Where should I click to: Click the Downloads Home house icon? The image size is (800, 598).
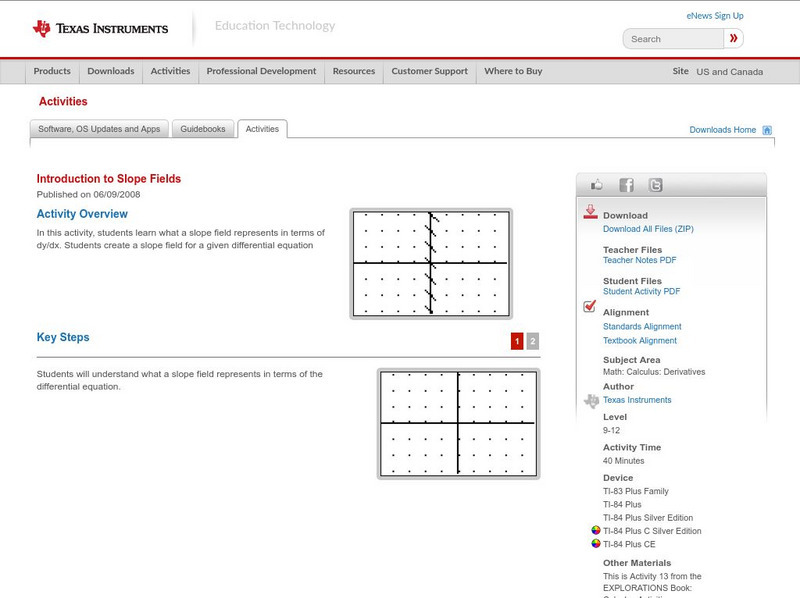[767, 130]
